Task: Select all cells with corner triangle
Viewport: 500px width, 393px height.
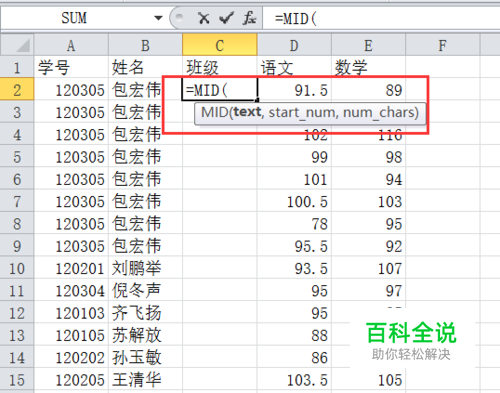Action: coord(17,45)
